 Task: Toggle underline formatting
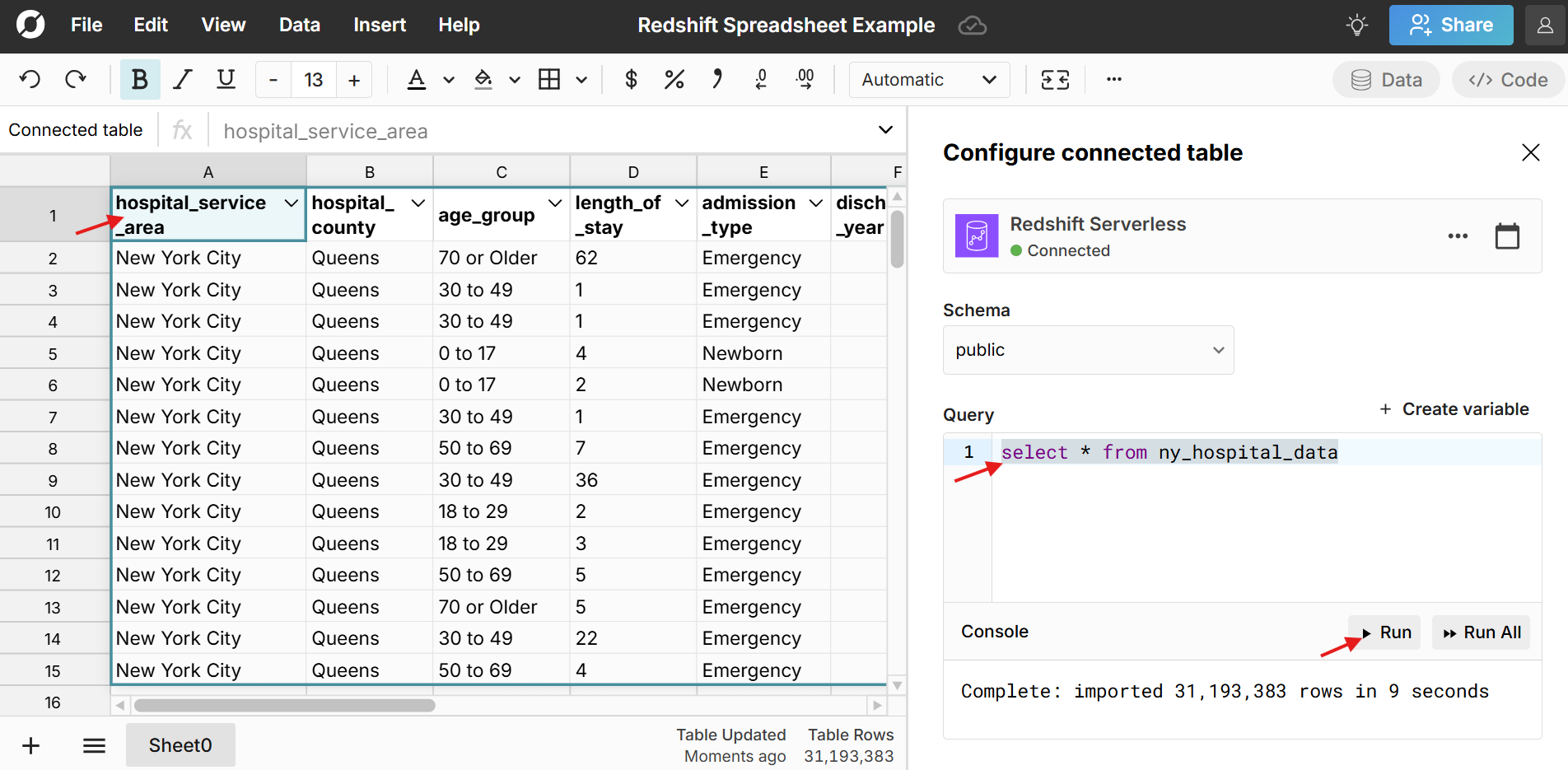point(226,80)
